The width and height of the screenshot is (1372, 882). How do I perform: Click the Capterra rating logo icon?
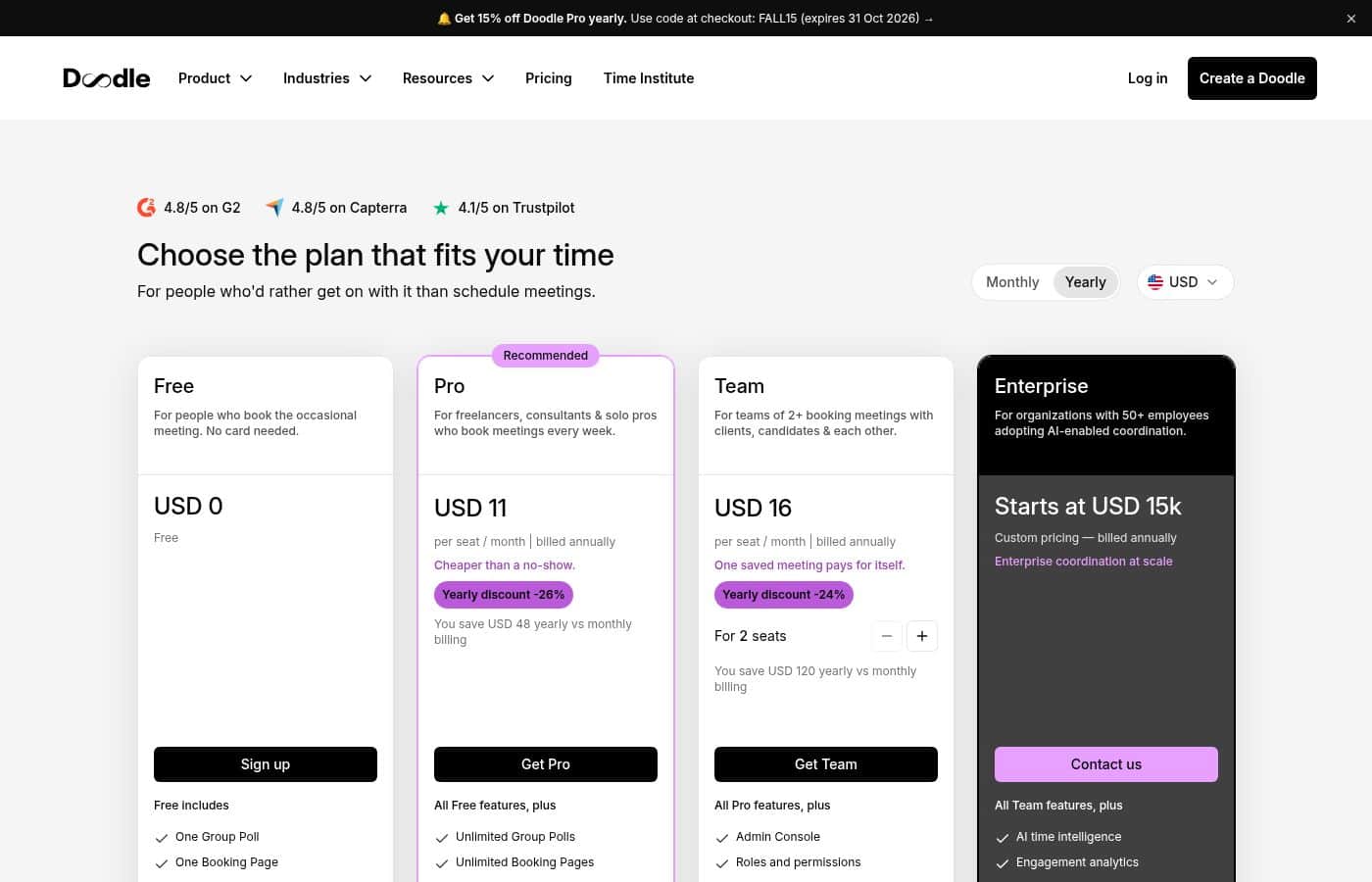point(274,208)
